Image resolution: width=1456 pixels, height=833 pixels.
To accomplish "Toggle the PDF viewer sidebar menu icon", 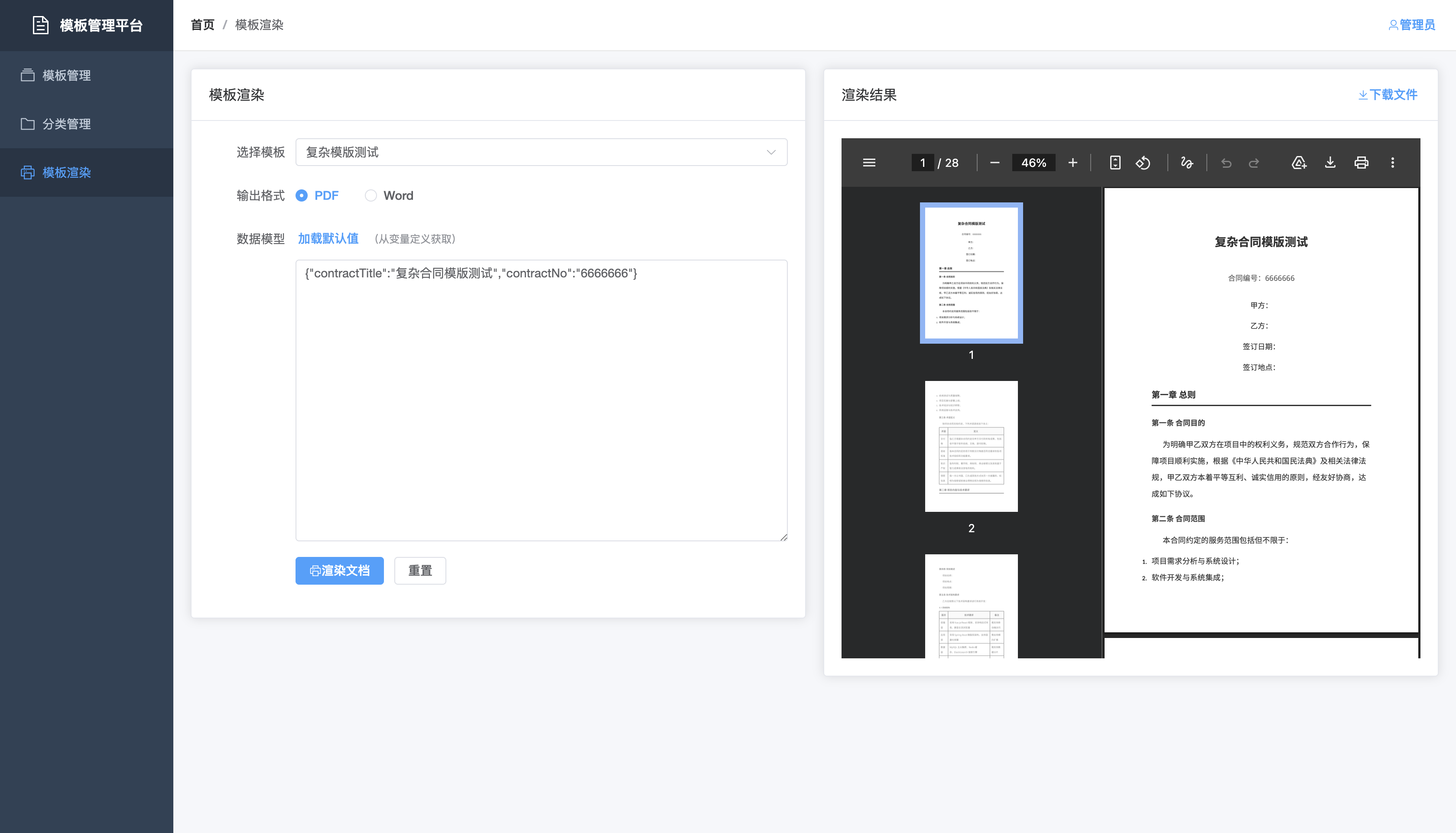I will tap(869, 163).
